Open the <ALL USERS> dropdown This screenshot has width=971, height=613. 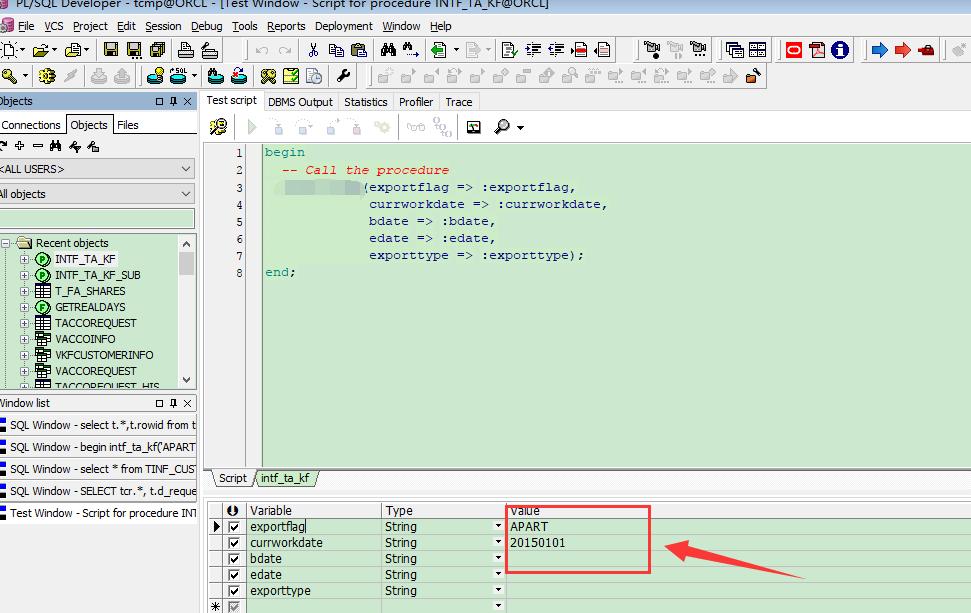[184, 168]
